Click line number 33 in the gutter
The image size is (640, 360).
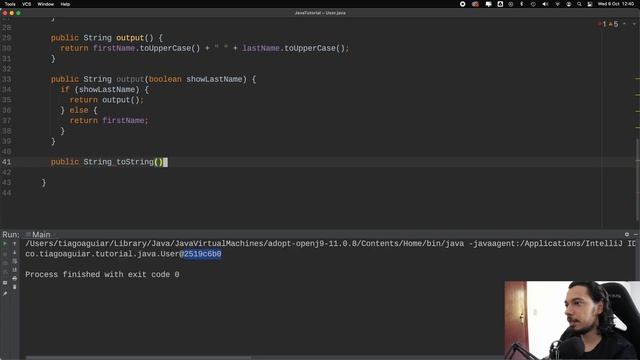[x=7, y=79]
